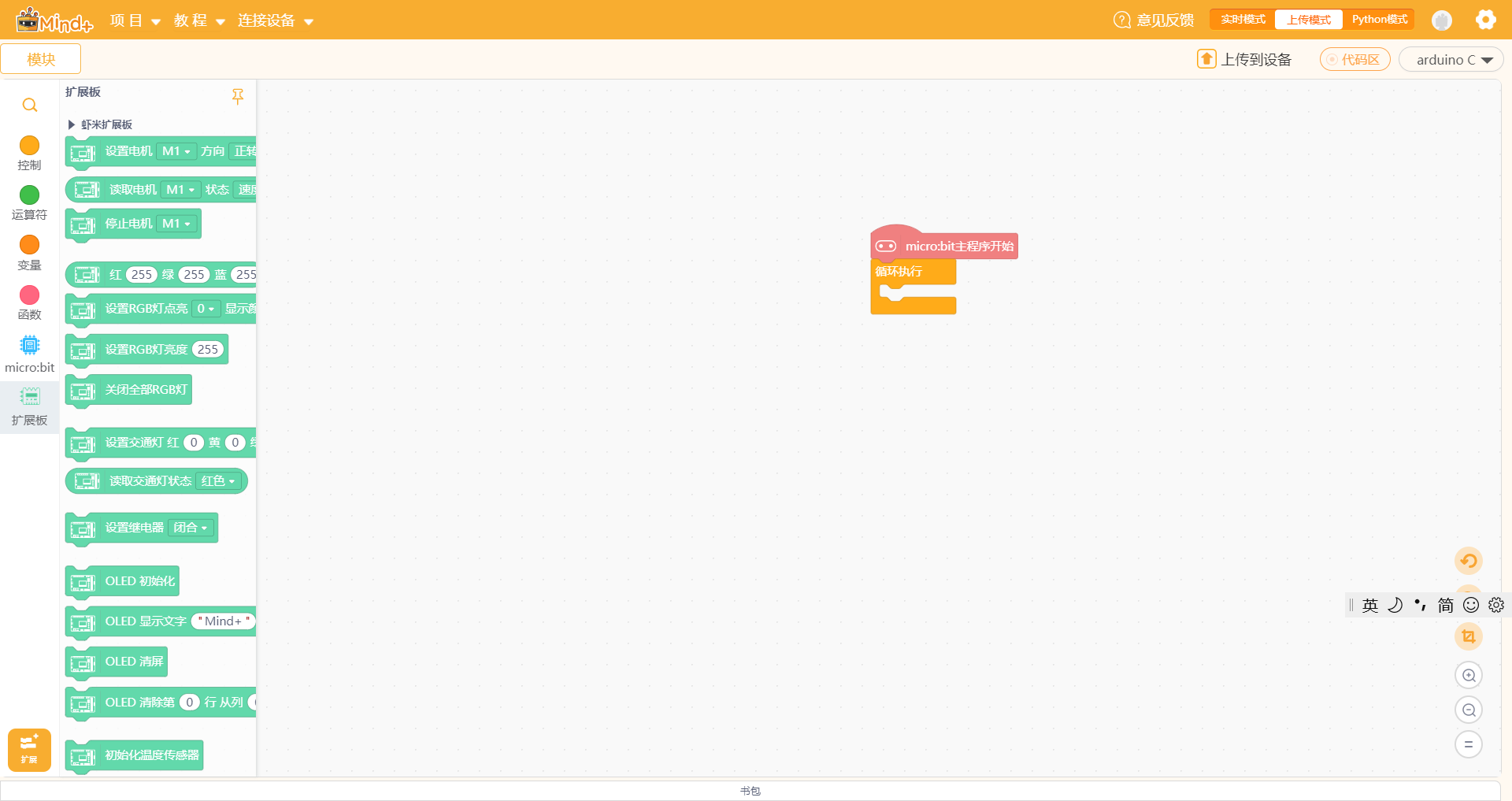
Task: Select the micro:bit主程序开始 block
Action: click(944, 244)
